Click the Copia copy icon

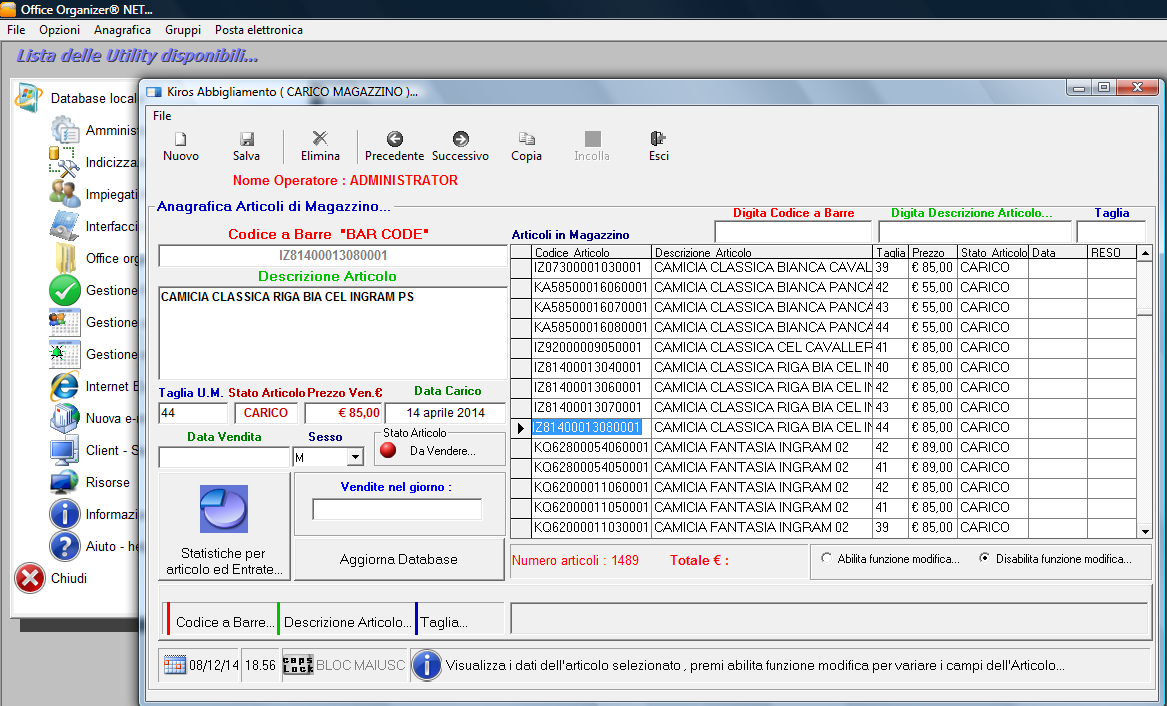526,138
